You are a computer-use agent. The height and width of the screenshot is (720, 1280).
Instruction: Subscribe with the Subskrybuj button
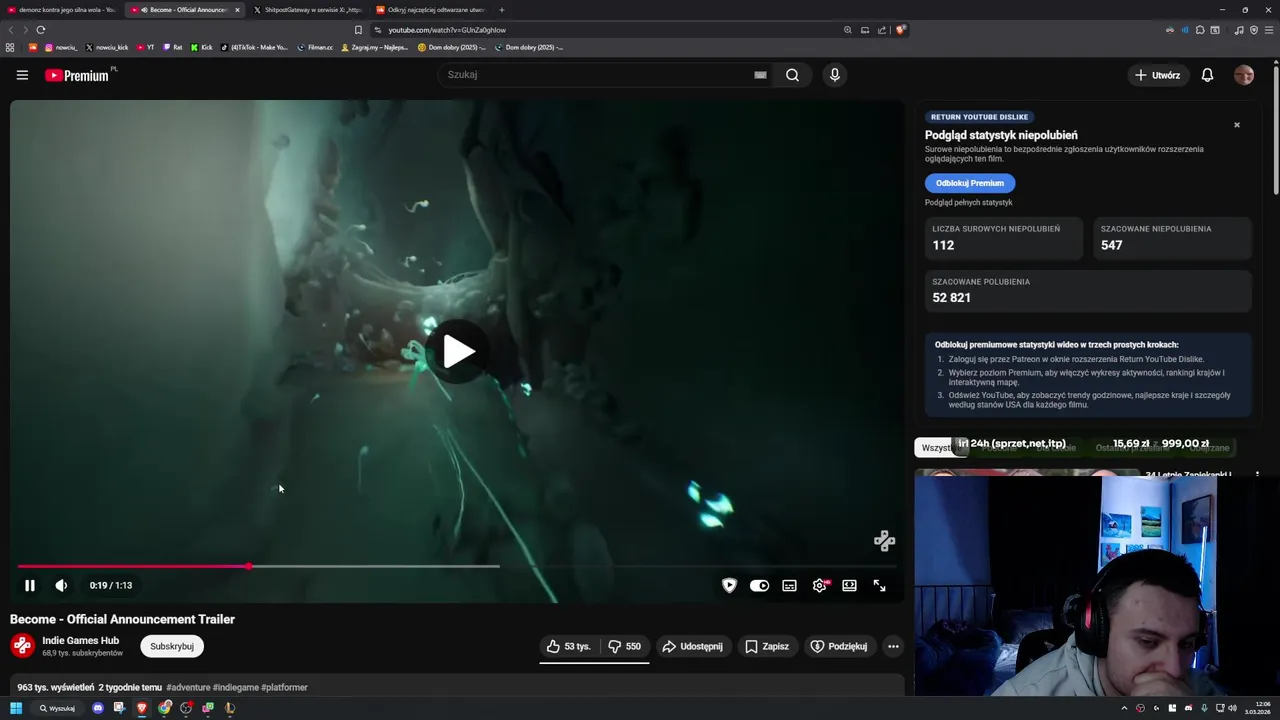point(172,646)
